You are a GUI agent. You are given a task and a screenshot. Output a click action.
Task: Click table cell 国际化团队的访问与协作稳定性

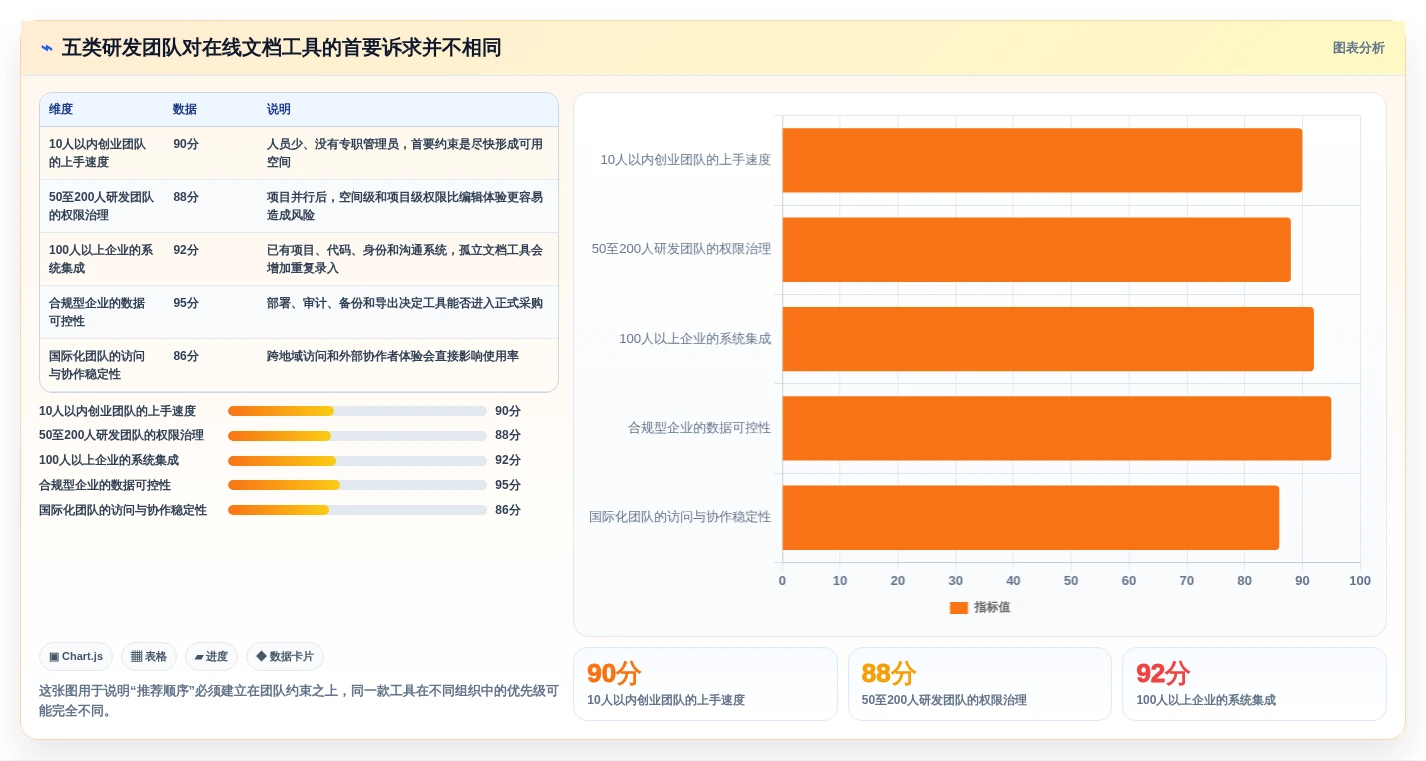pyautogui.click(x=100, y=365)
